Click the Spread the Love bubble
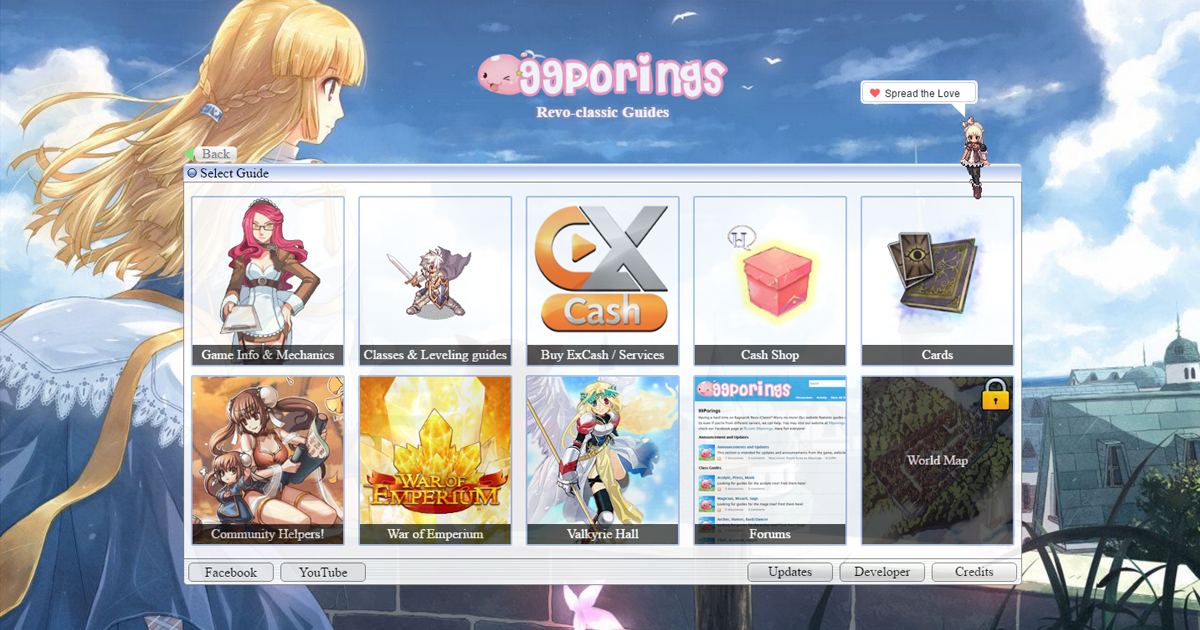1200x630 pixels. (x=919, y=93)
